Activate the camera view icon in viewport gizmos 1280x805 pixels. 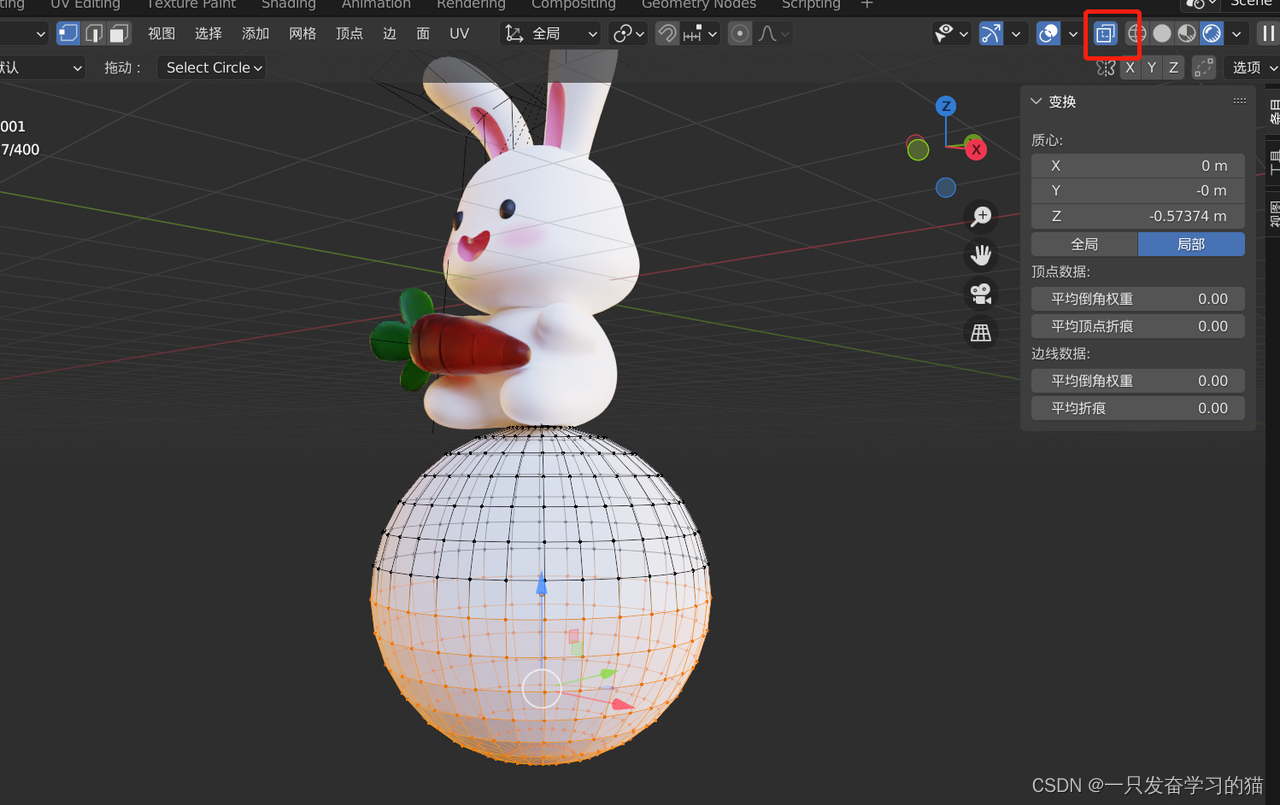pyautogui.click(x=981, y=293)
